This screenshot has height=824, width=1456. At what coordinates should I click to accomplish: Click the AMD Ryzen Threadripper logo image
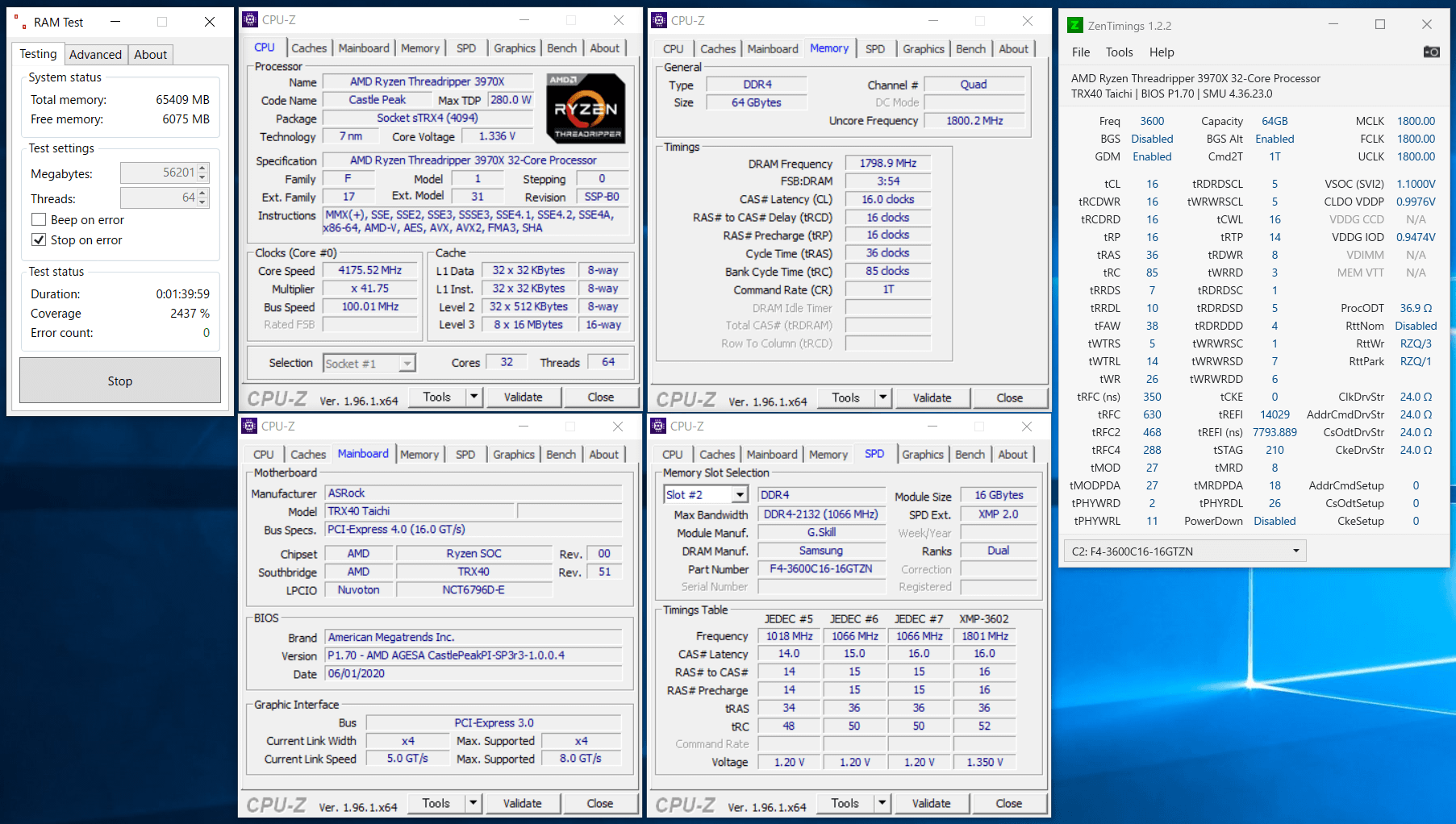pyautogui.click(x=586, y=109)
